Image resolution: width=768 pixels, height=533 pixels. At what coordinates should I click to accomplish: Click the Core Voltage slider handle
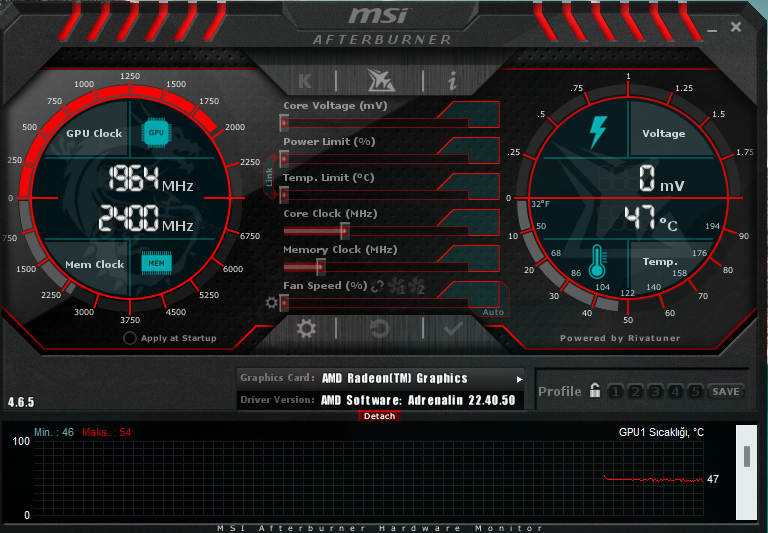(x=284, y=123)
